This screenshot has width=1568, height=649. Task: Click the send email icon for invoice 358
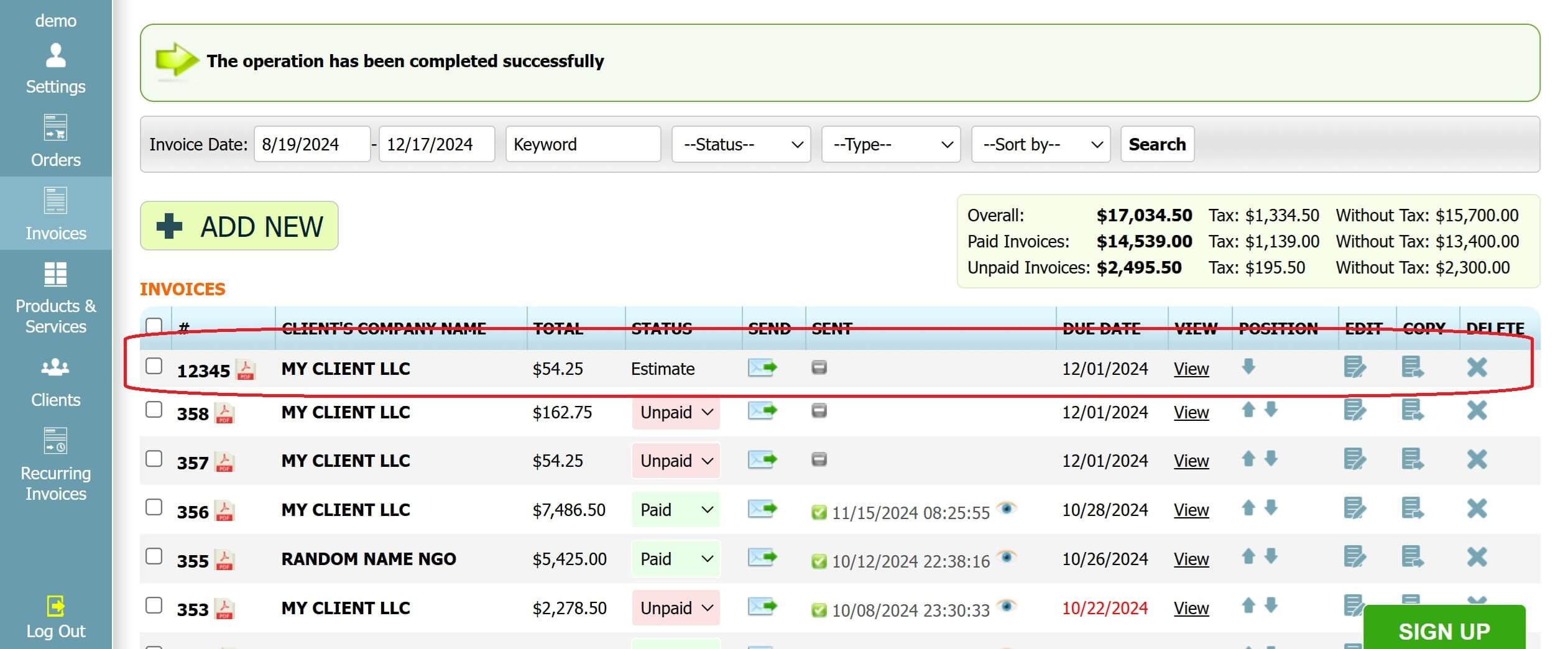[x=763, y=412]
